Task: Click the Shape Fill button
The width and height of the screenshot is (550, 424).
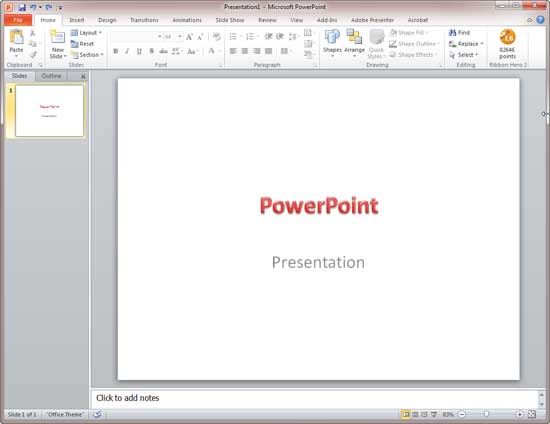Action: pos(409,33)
